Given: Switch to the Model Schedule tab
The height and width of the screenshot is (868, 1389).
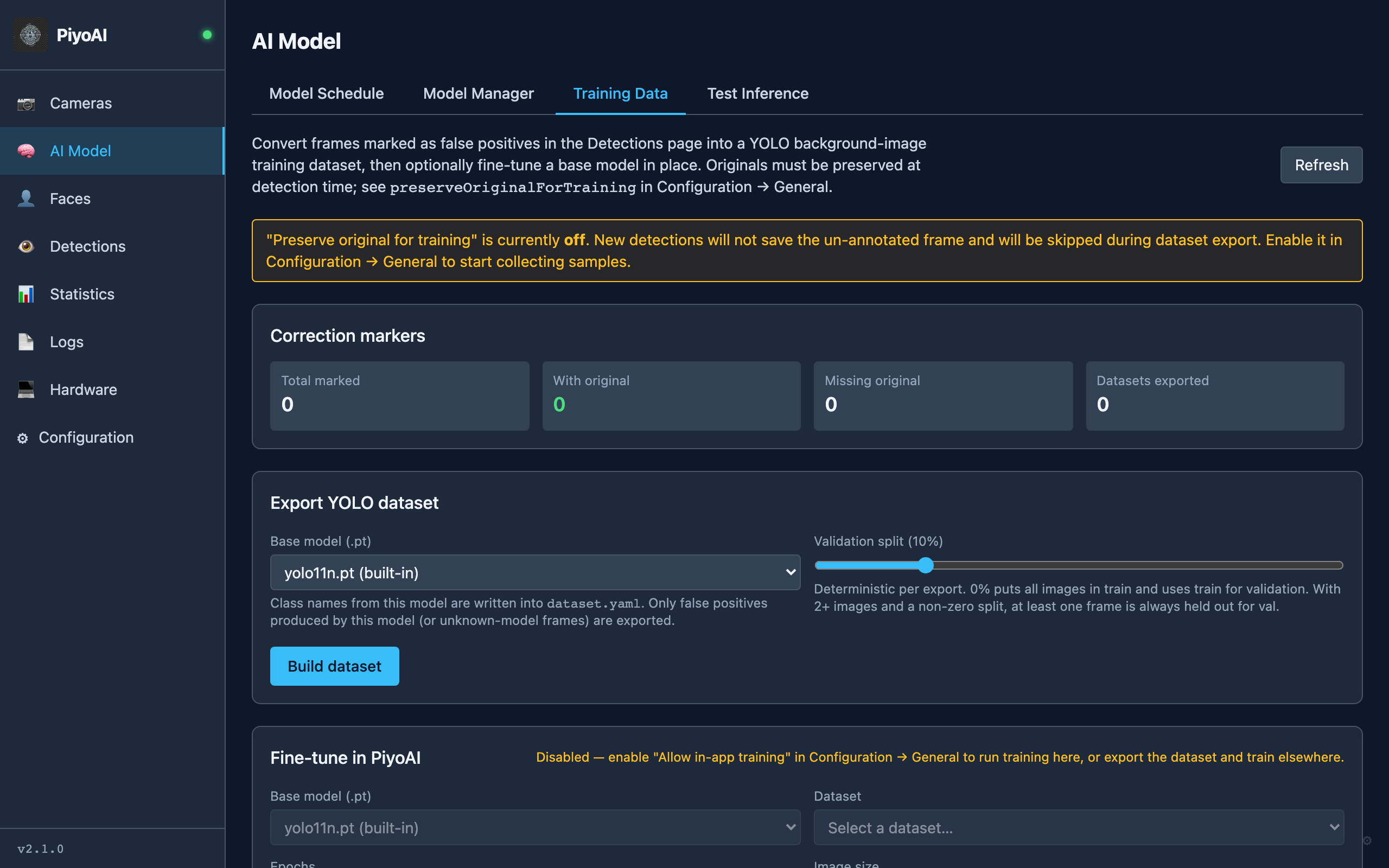Looking at the screenshot, I should 326,93.
